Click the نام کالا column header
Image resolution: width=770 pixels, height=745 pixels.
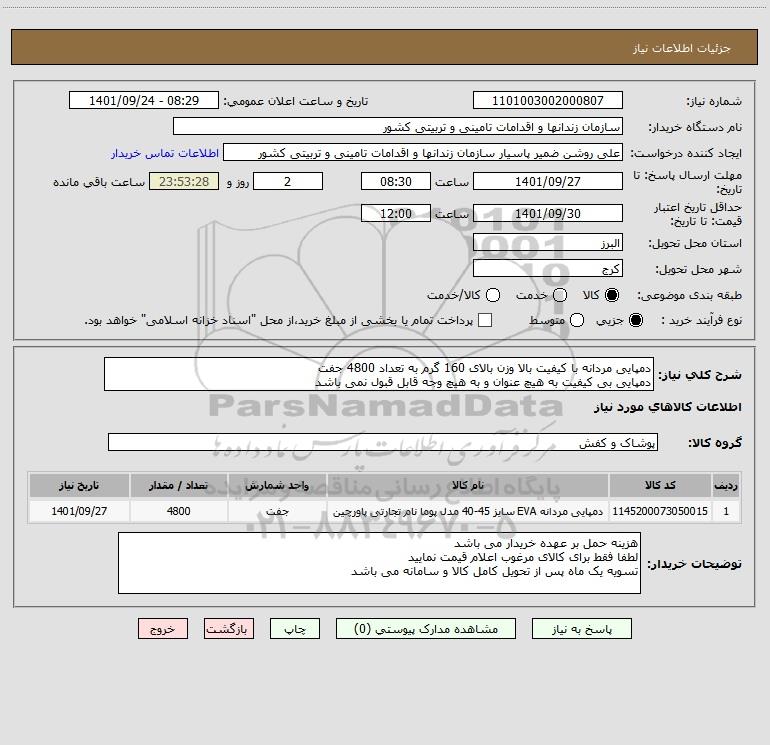468,485
